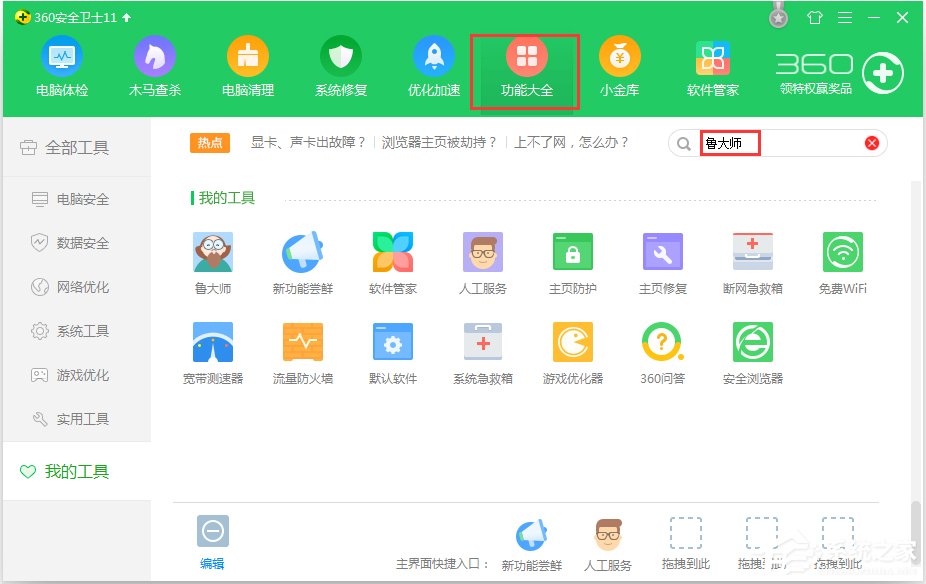Click the 编辑 edit button
This screenshot has width=926, height=584.
[212, 540]
